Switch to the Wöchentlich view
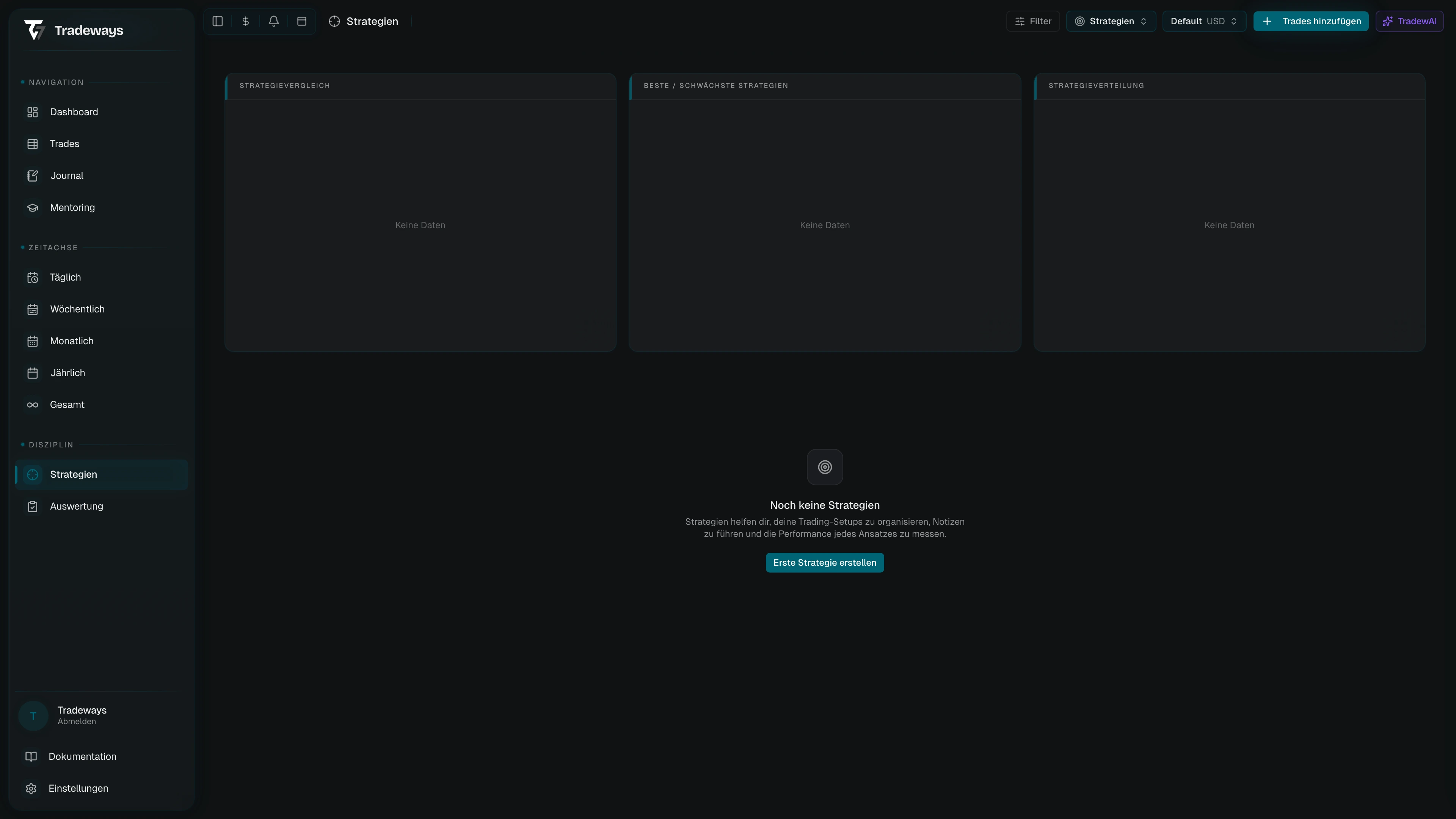 pyautogui.click(x=77, y=309)
